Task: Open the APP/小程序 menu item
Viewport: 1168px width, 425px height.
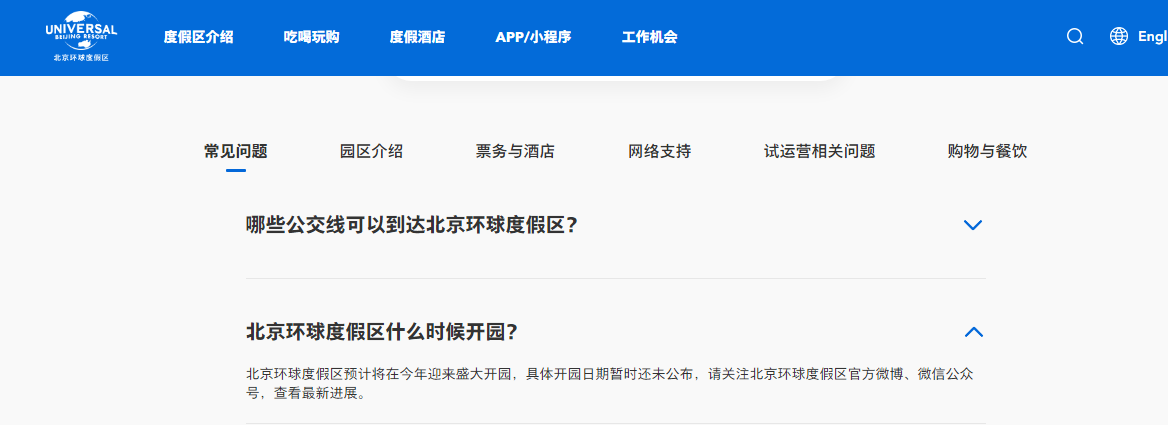Action: click(533, 38)
